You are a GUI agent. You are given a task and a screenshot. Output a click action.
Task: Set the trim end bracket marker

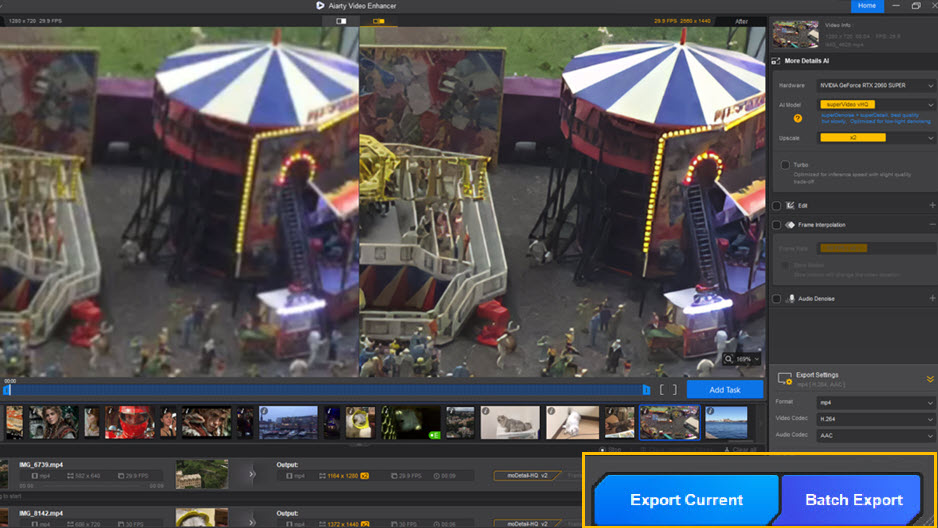point(675,390)
